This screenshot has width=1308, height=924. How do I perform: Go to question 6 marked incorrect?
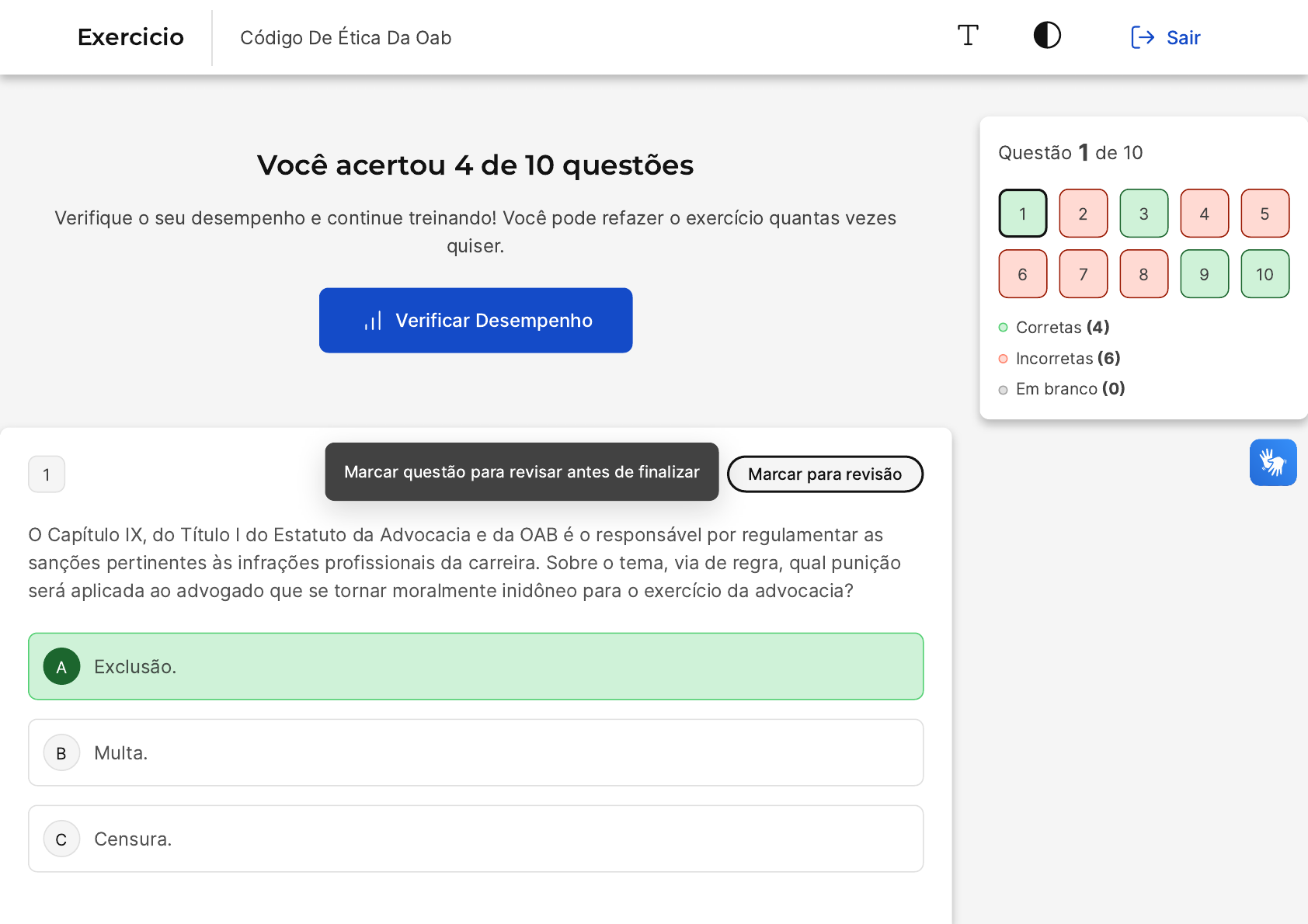click(1022, 274)
